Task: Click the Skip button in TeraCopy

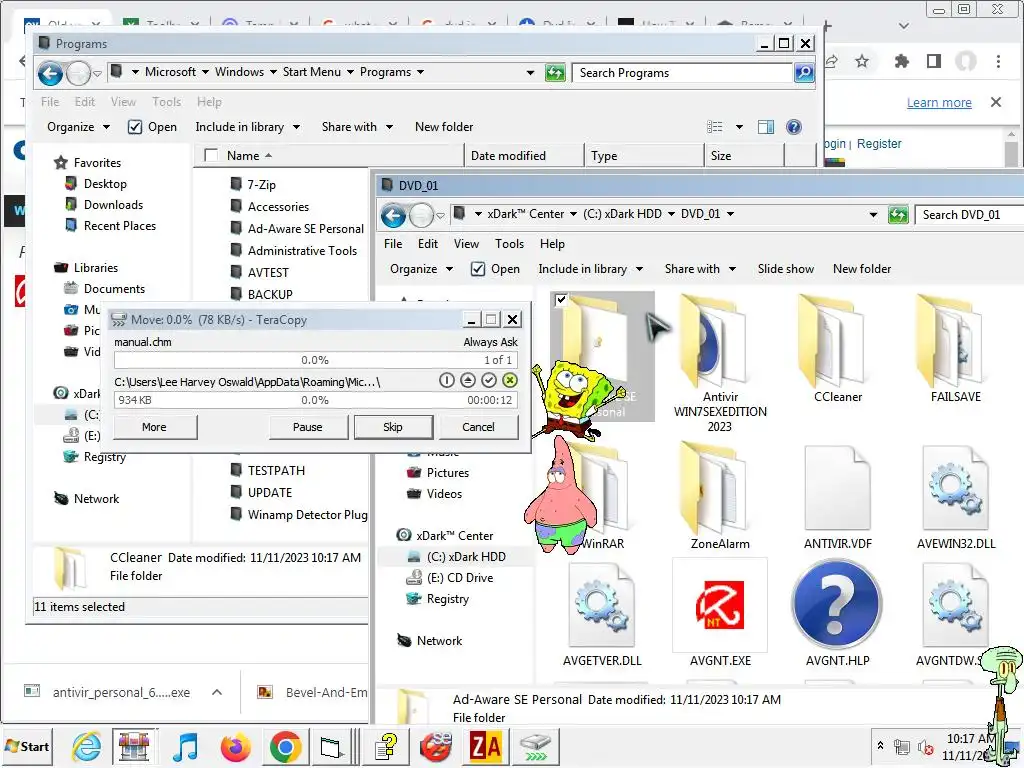Action: [392, 427]
